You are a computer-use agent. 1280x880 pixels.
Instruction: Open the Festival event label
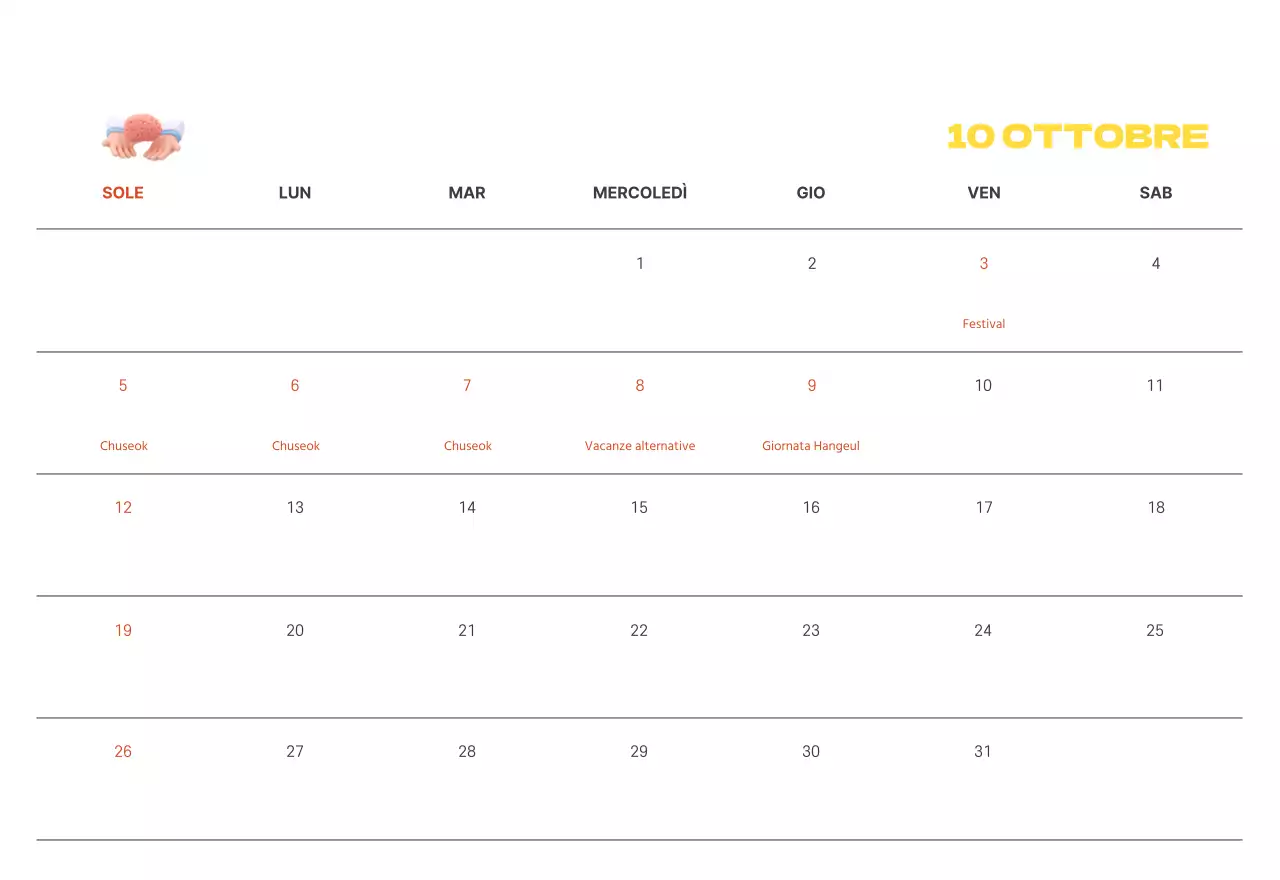[984, 324]
